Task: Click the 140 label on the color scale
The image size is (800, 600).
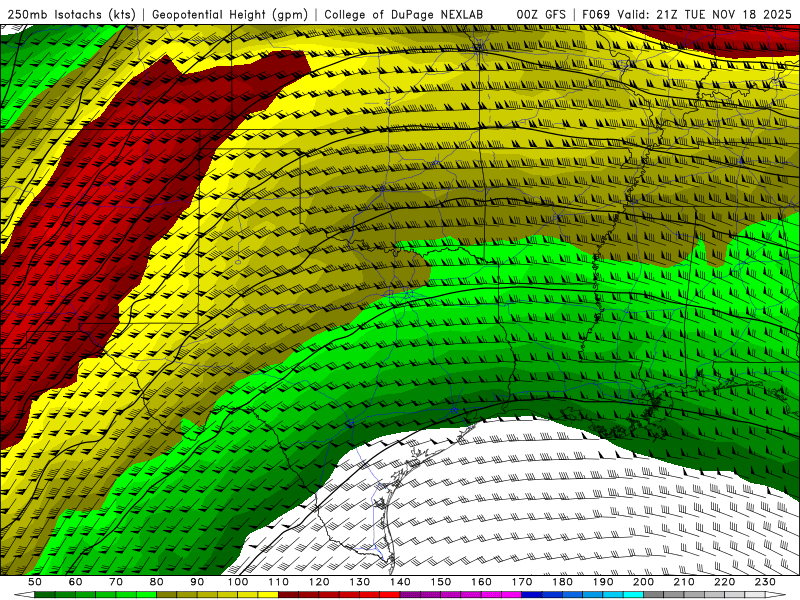Action: [x=401, y=582]
